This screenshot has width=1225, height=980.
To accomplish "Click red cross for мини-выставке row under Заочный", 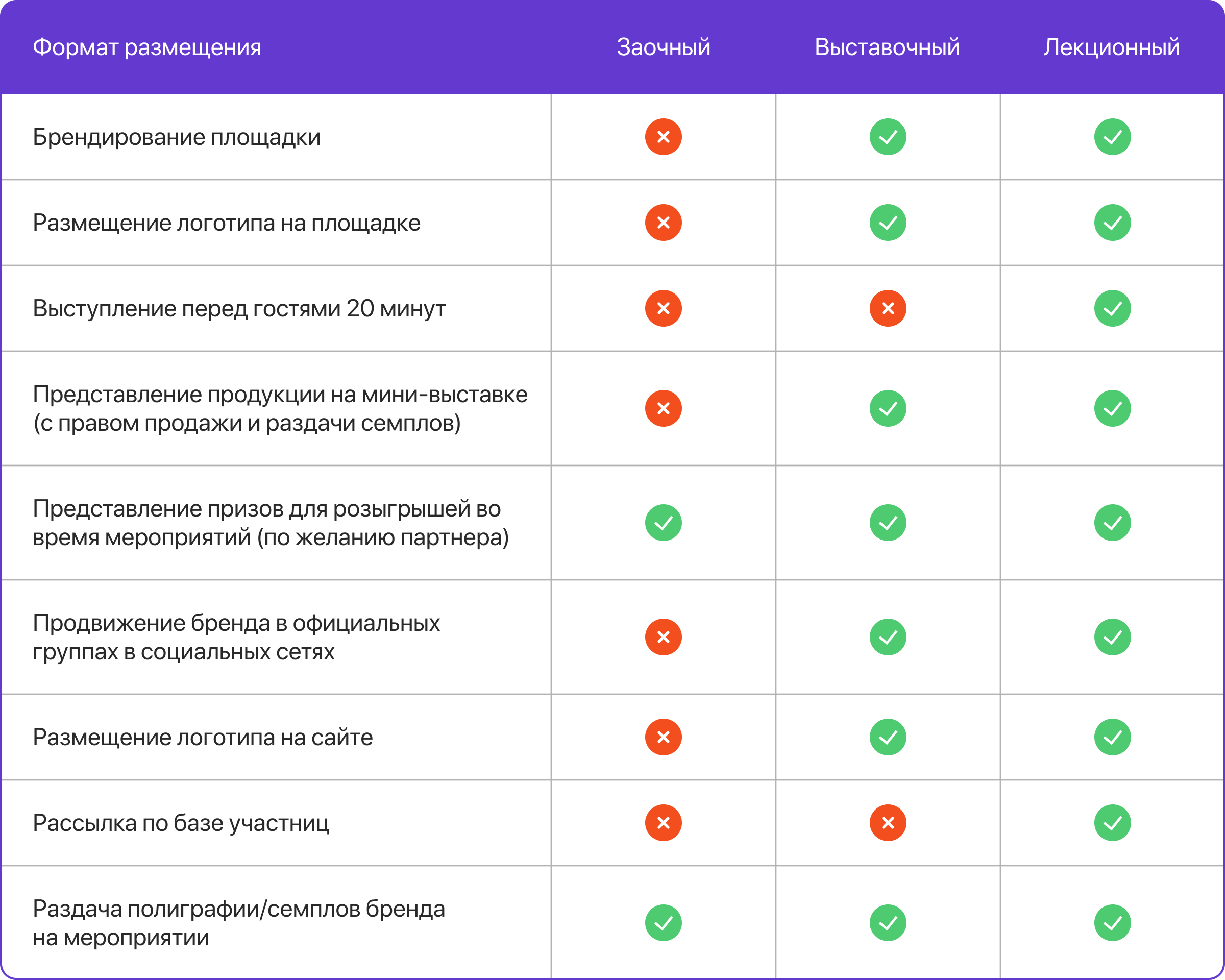I will 663,408.
